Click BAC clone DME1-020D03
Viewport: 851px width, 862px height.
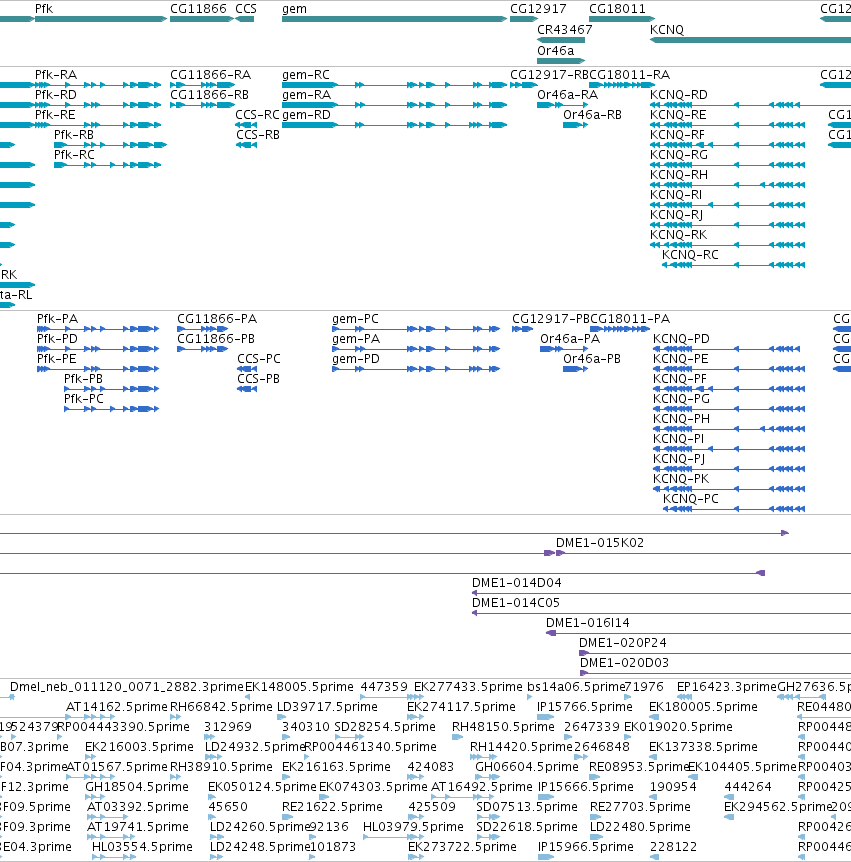(x=715, y=673)
